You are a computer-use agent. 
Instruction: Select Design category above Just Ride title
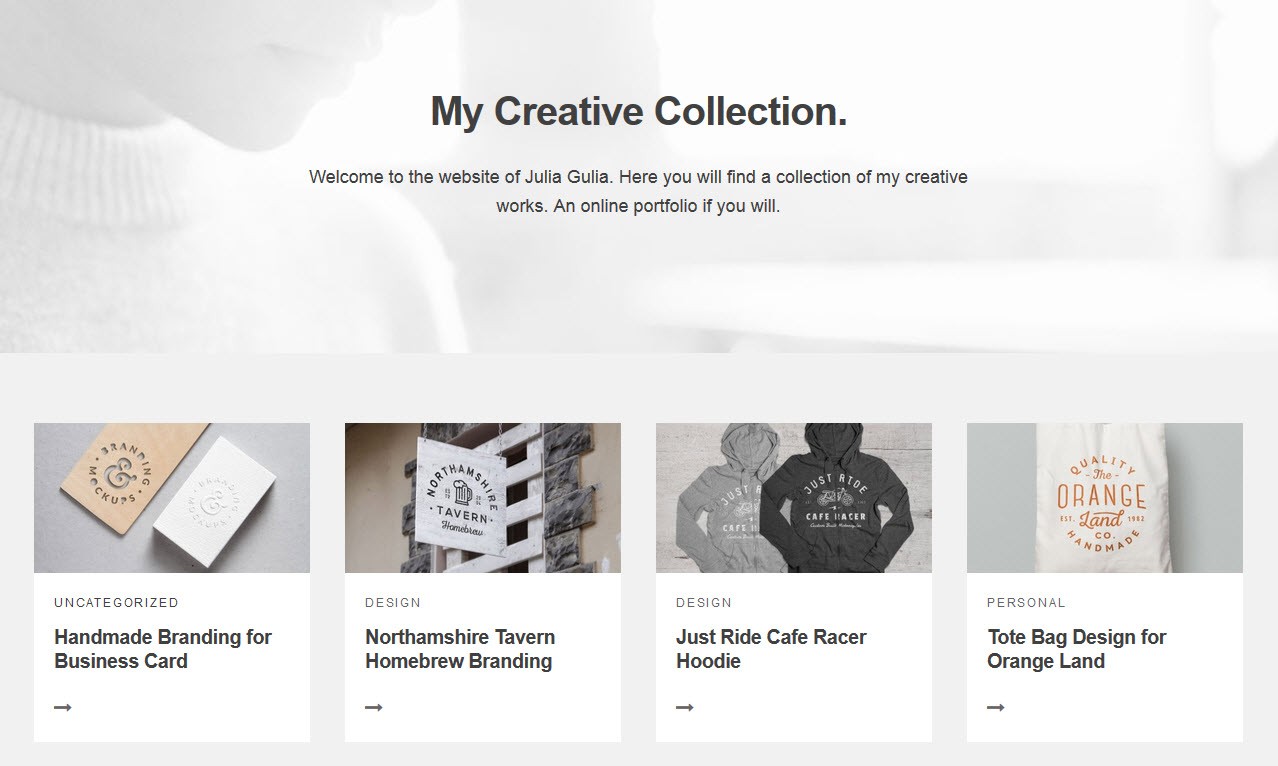(x=704, y=603)
